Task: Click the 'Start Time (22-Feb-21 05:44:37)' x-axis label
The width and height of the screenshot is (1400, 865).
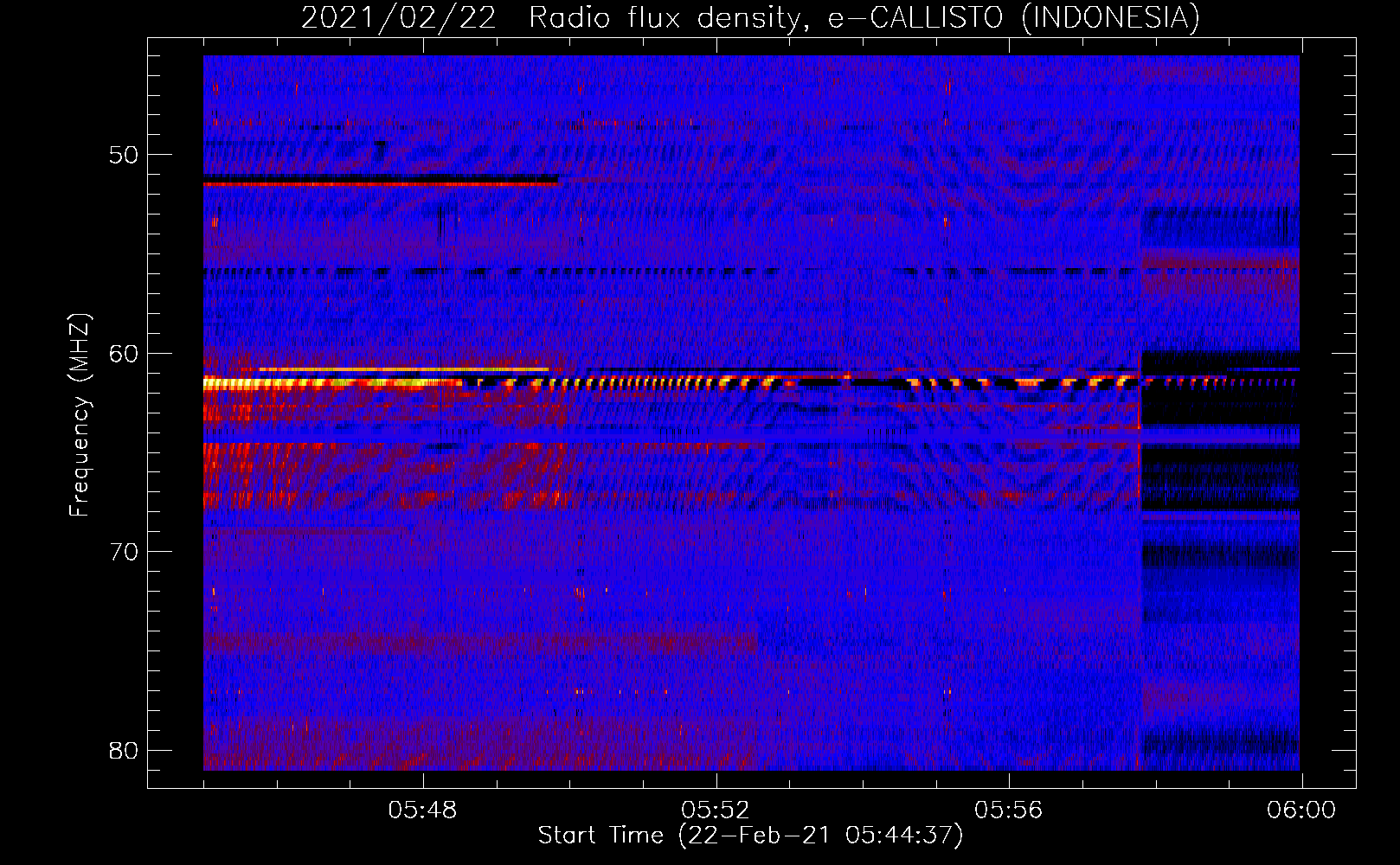Action: pyautogui.click(x=750, y=836)
